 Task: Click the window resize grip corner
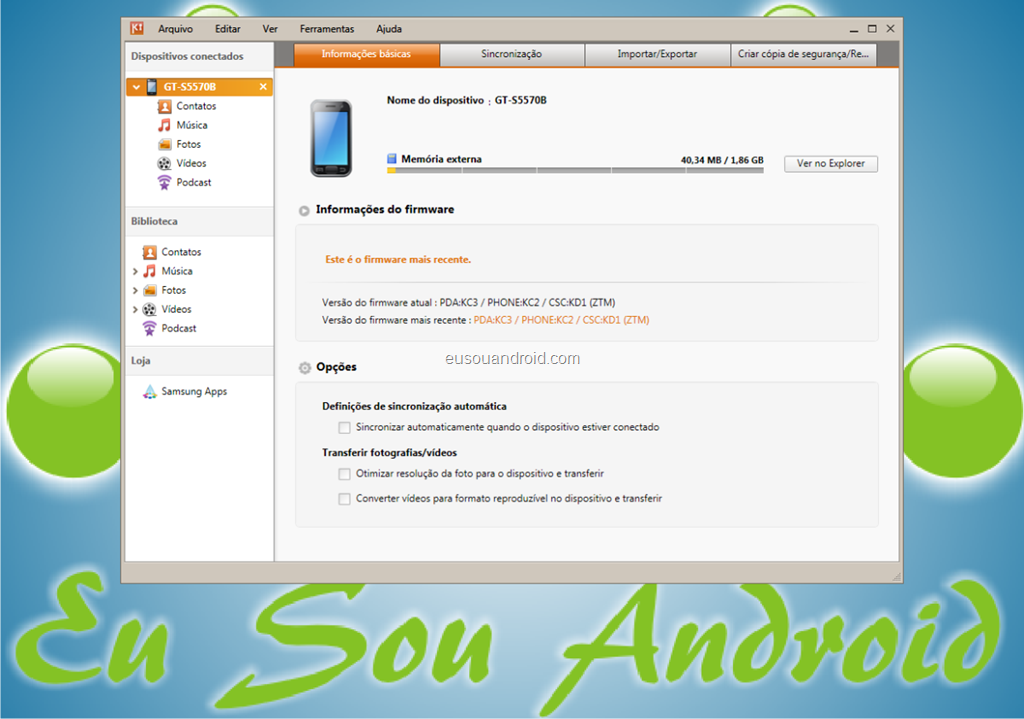897,576
